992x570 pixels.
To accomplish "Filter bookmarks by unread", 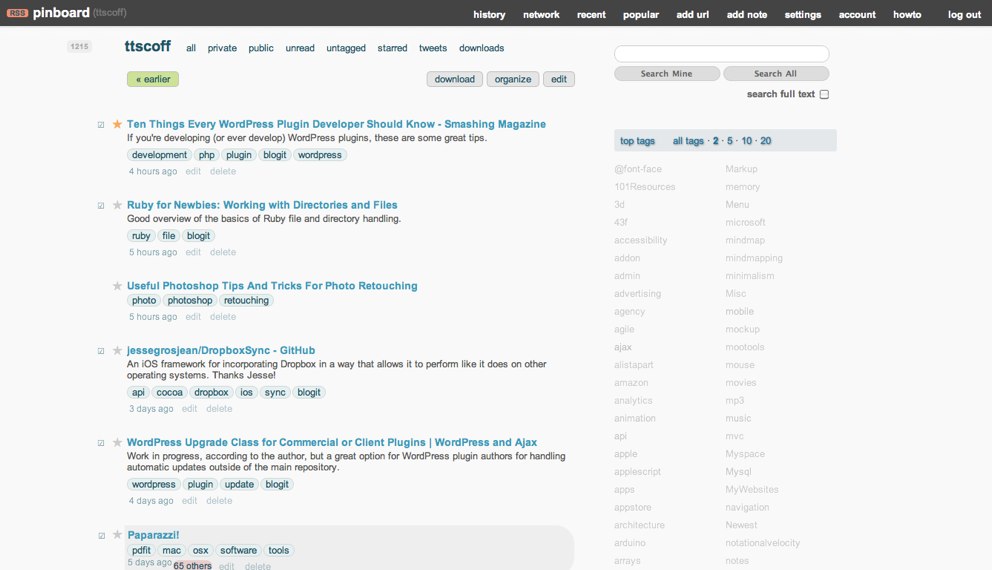I will point(299,48).
